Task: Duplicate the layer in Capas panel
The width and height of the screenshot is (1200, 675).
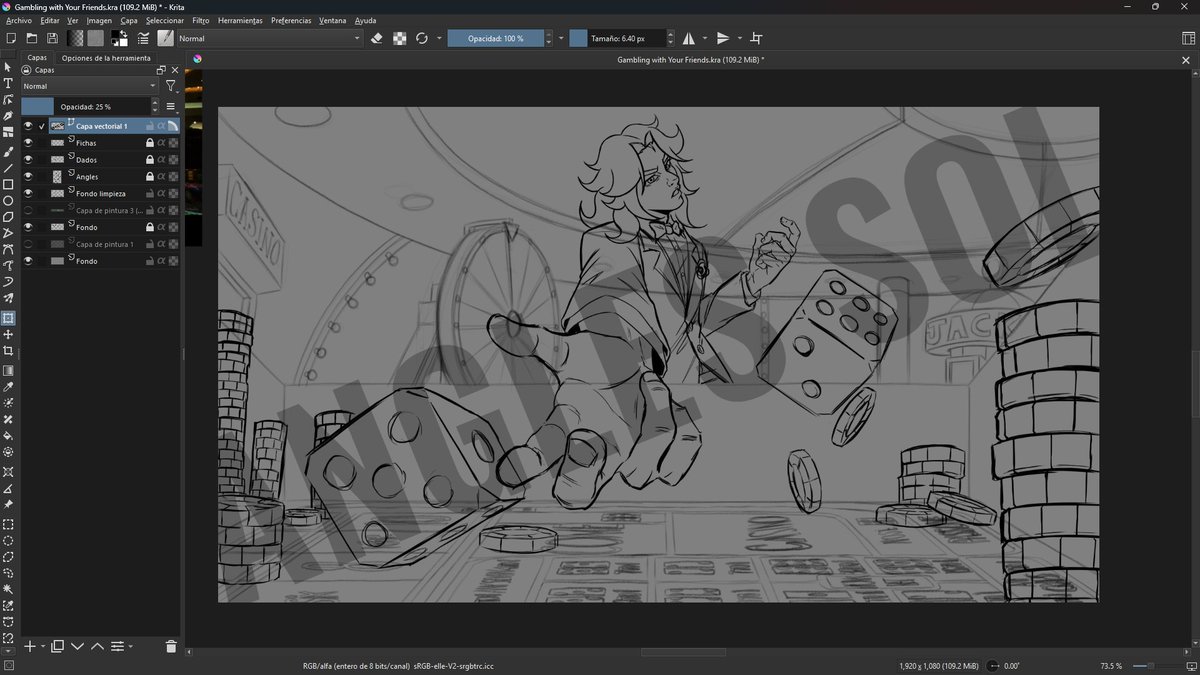Action: click(58, 647)
